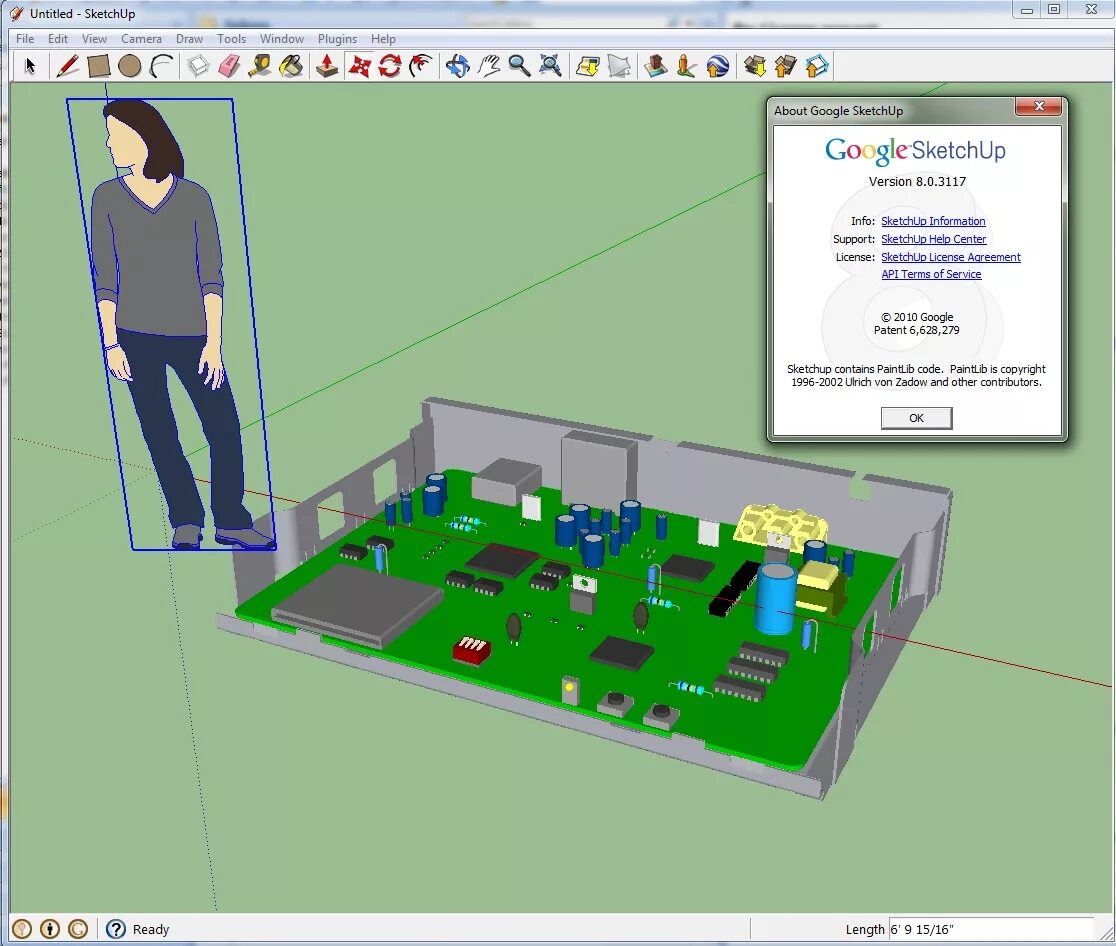Open the Draw menu
1116x946 pixels.
coord(189,38)
